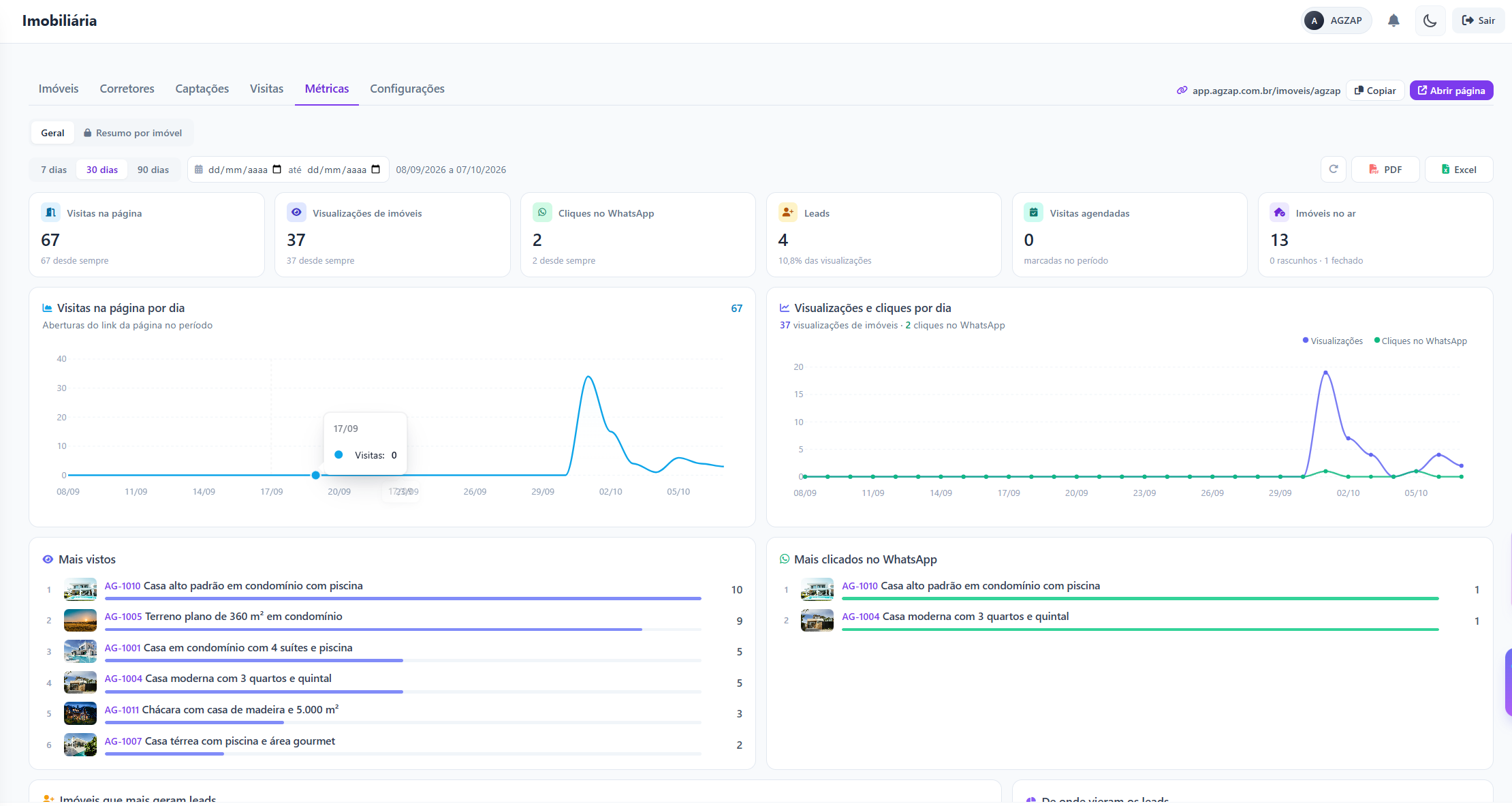Open the notifications bell
Viewport: 1512px width, 806px height.
1393,20
